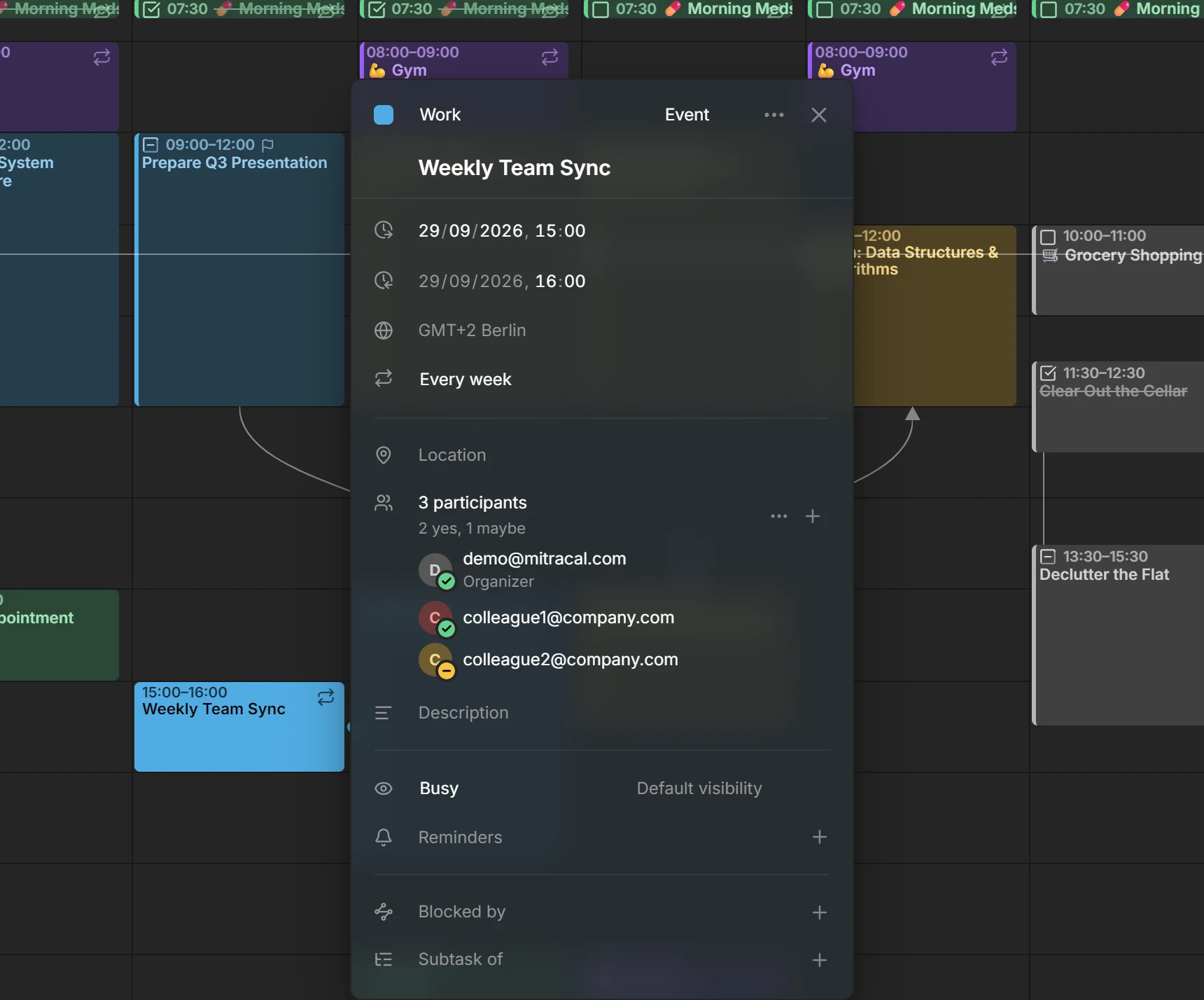Screen dimensions: 1204x1000
Task: Open the Work calendar selector
Action: 440,115
